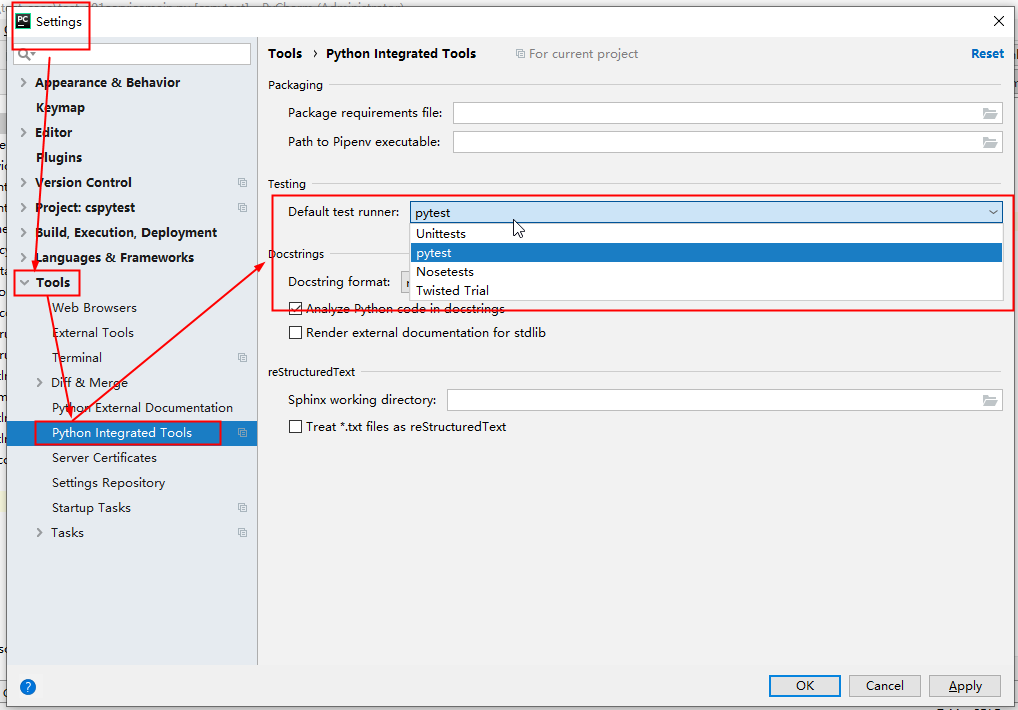Expand Languages & Frameworks section

coord(23,258)
